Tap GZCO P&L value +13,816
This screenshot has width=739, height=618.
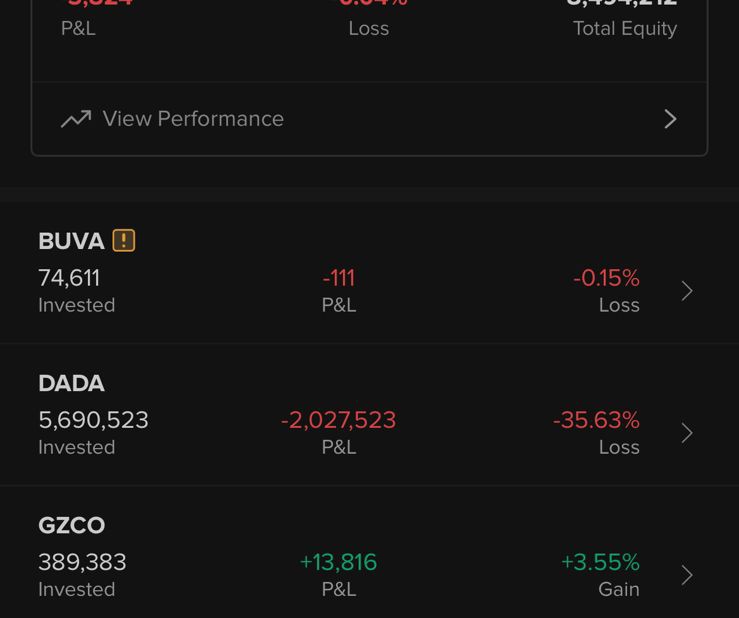[338, 562]
